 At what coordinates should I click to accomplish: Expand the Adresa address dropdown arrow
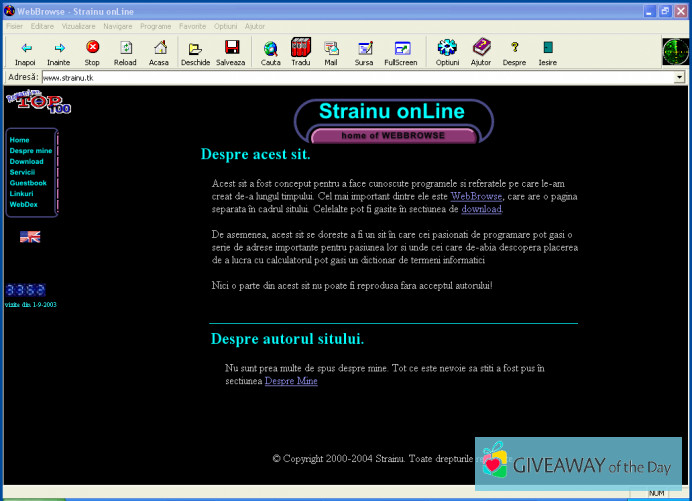(679, 77)
